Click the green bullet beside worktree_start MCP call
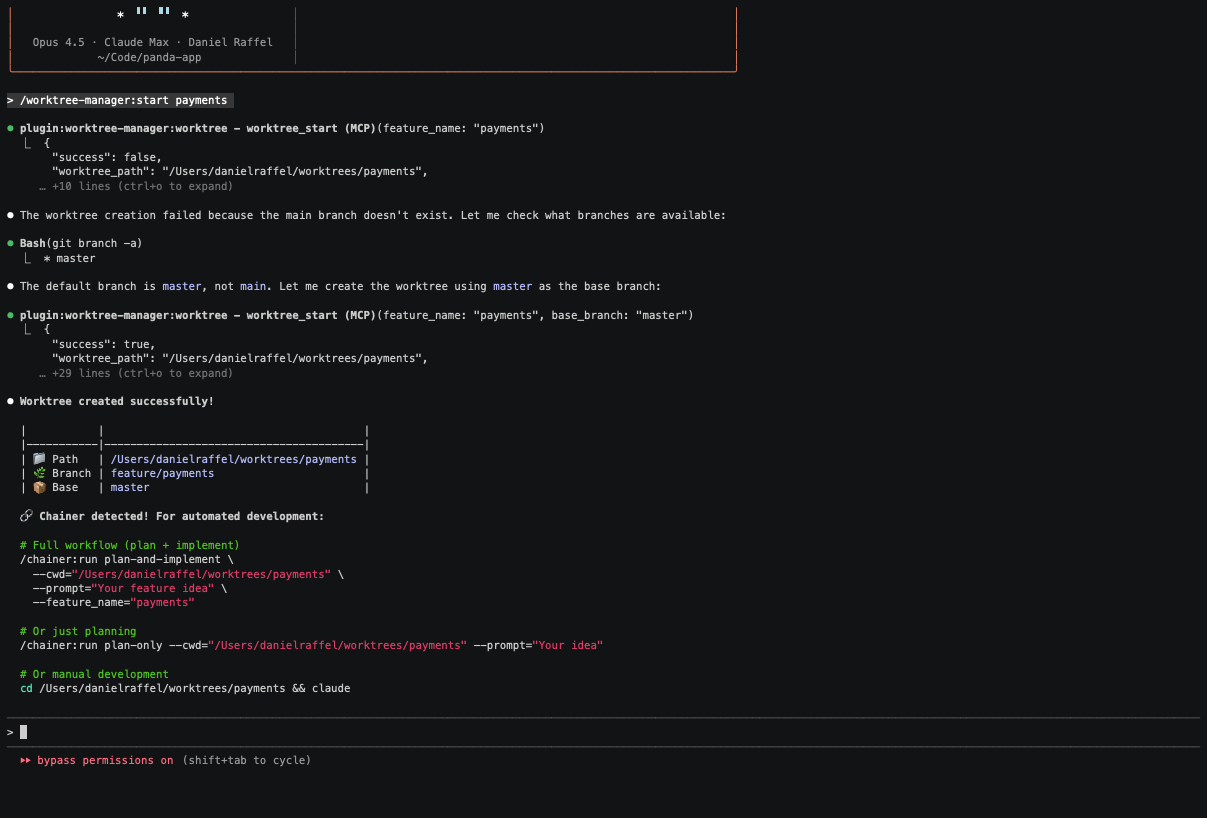Image resolution: width=1207 pixels, height=818 pixels. [x=10, y=128]
